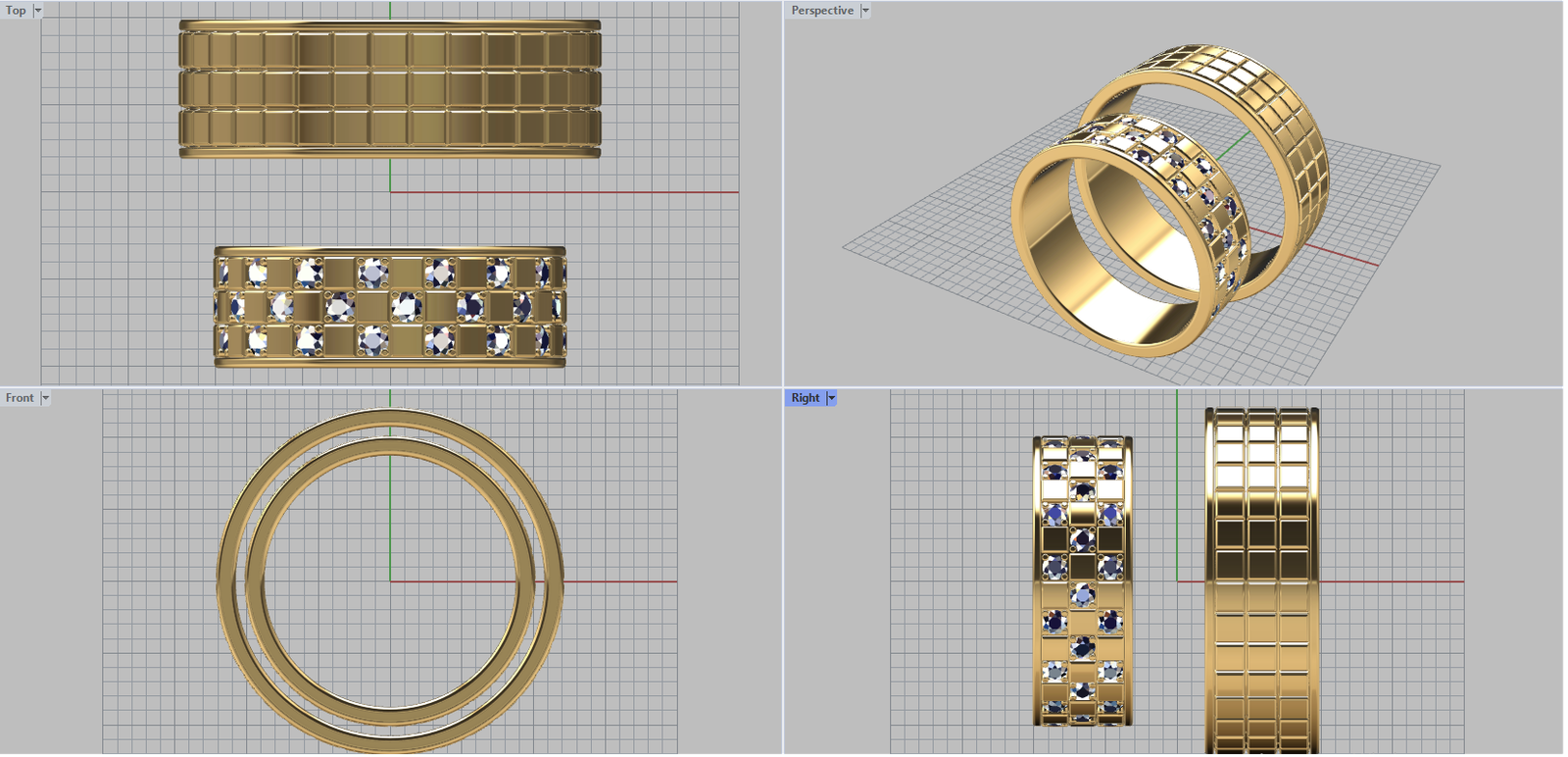Select the diamond-set band in Top view
The image size is (1568, 757).
coord(389,307)
